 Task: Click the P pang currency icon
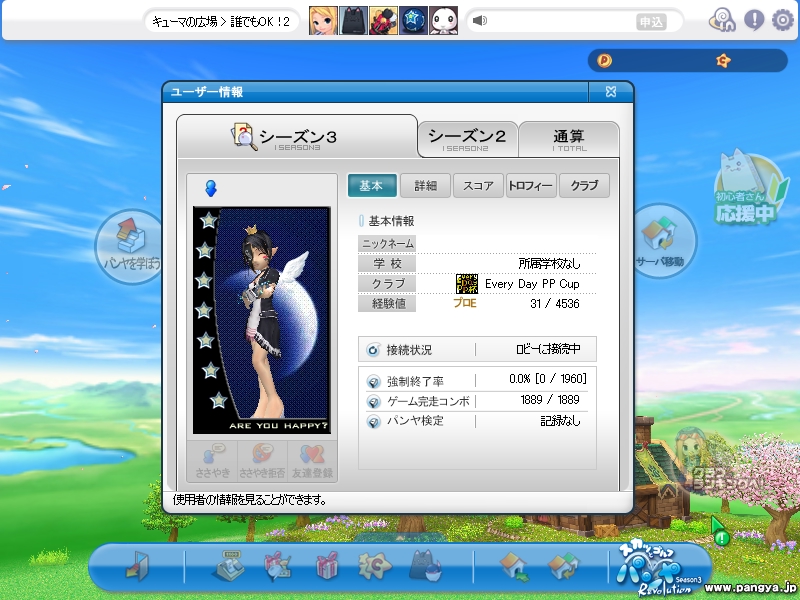605,61
